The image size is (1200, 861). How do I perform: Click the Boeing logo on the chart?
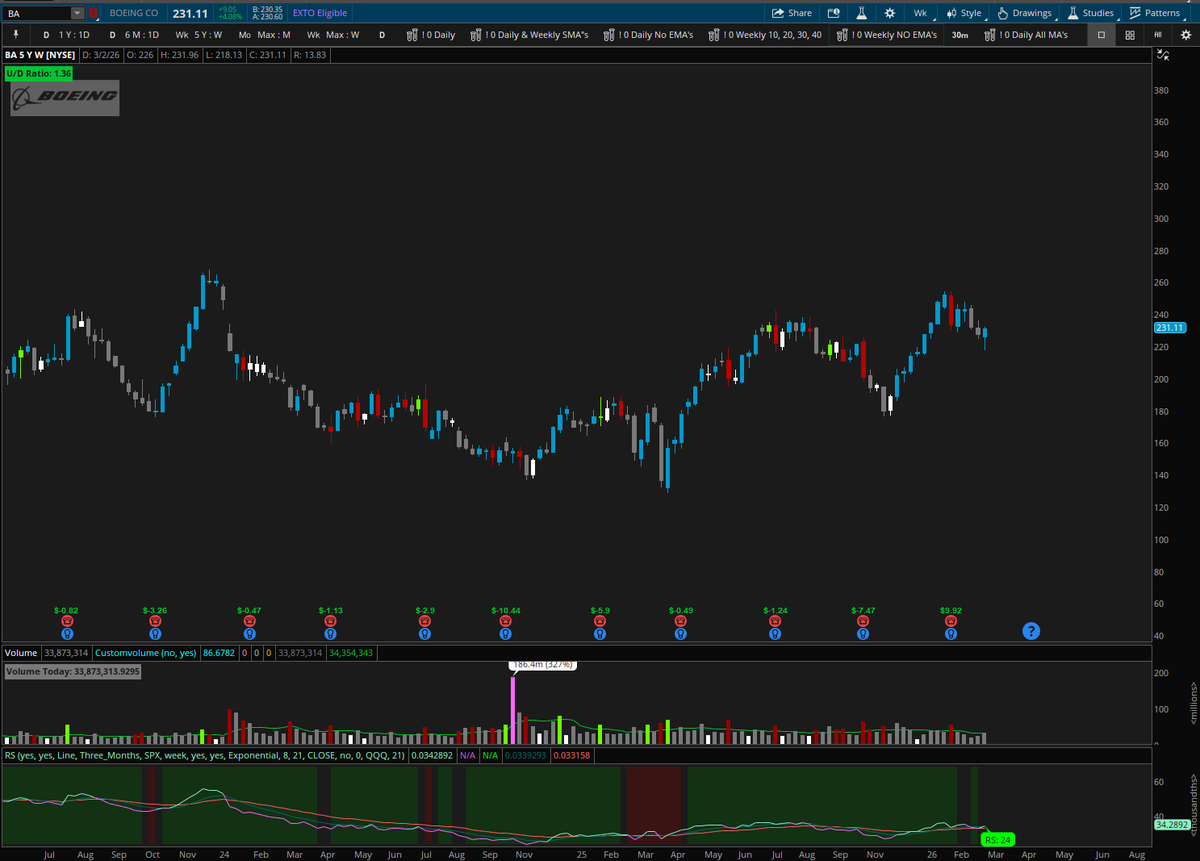(x=65, y=98)
